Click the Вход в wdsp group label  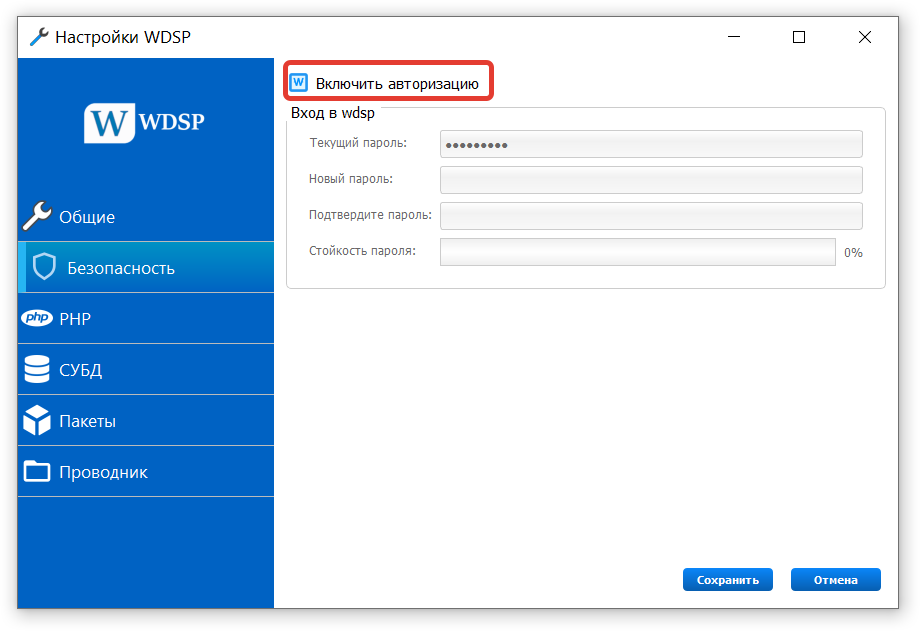pos(333,113)
